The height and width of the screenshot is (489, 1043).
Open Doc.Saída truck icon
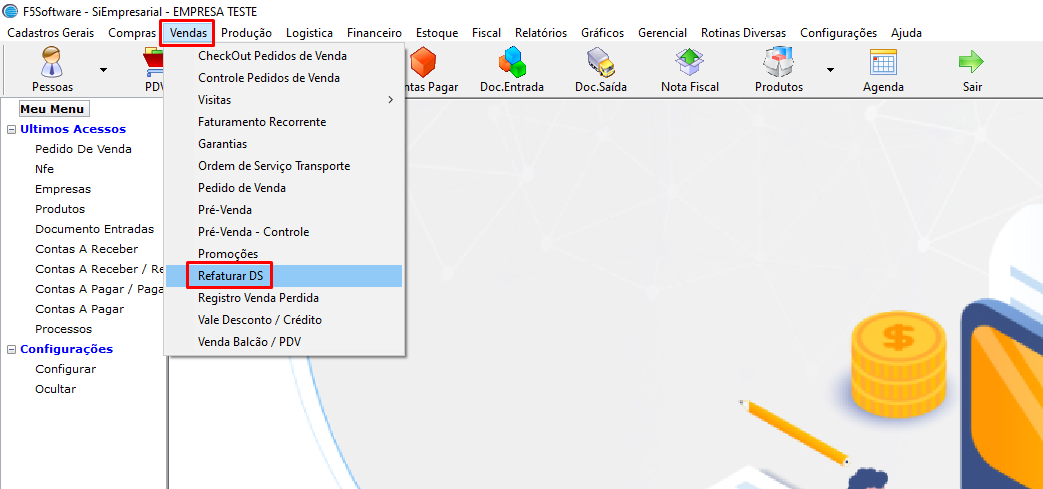[601, 63]
